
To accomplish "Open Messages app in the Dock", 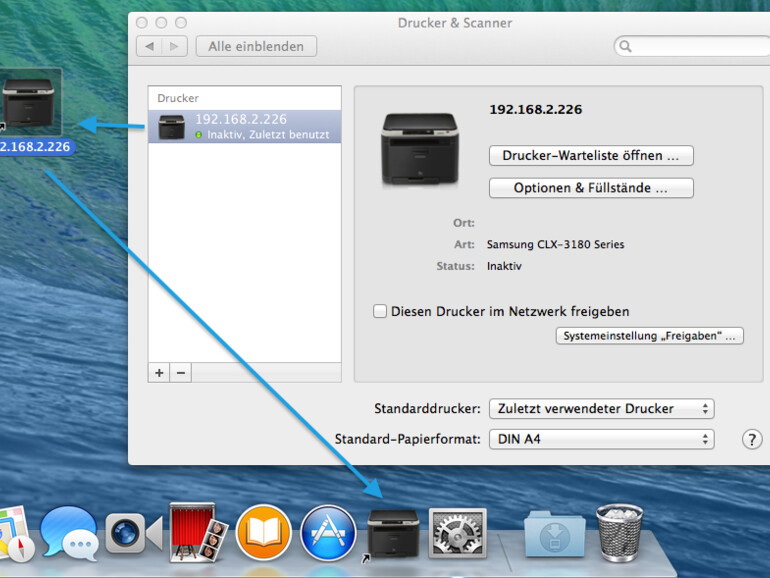I will (x=69, y=533).
